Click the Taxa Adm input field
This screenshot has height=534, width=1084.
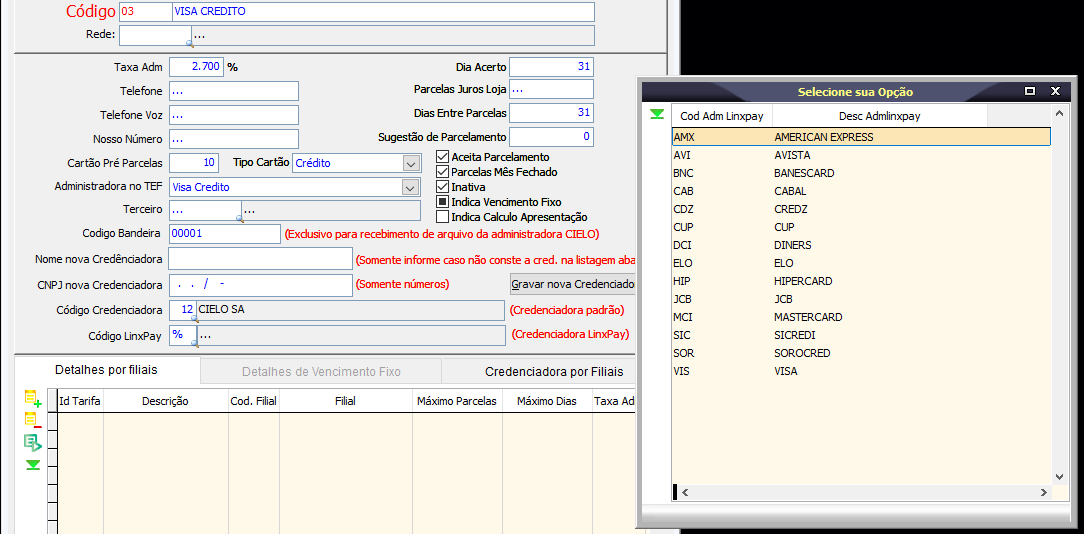(196, 67)
